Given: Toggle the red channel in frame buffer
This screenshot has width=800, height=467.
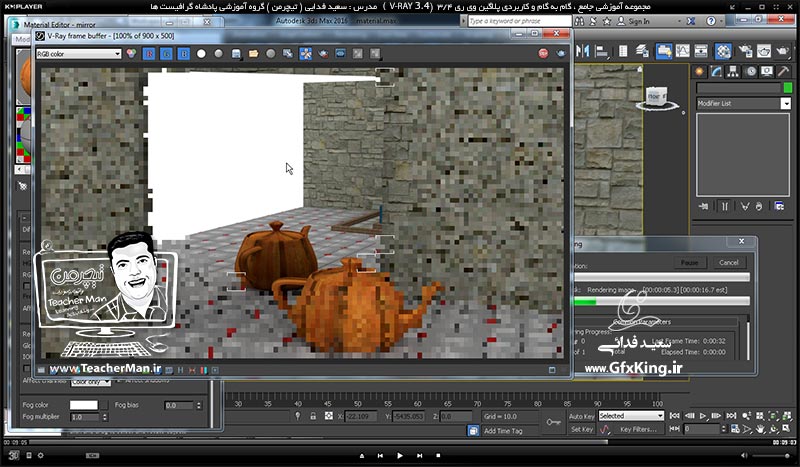Looking at the screenshot, I should [x=149, y=54].
